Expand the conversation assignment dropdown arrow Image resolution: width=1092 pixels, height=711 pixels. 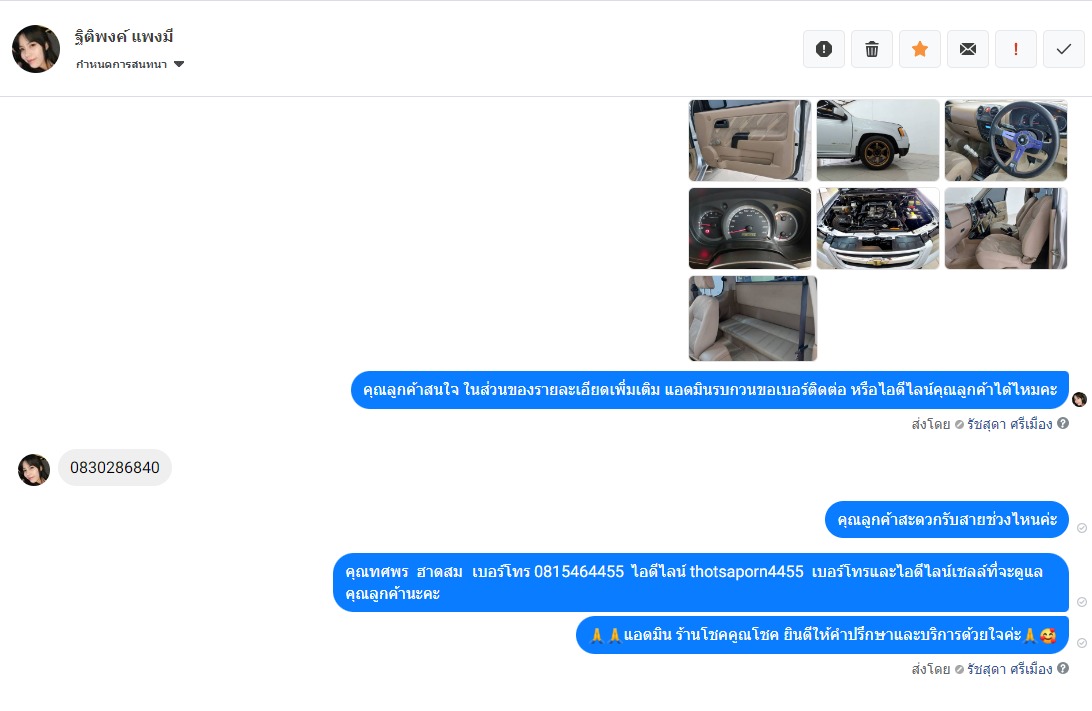tap(179, 64)
